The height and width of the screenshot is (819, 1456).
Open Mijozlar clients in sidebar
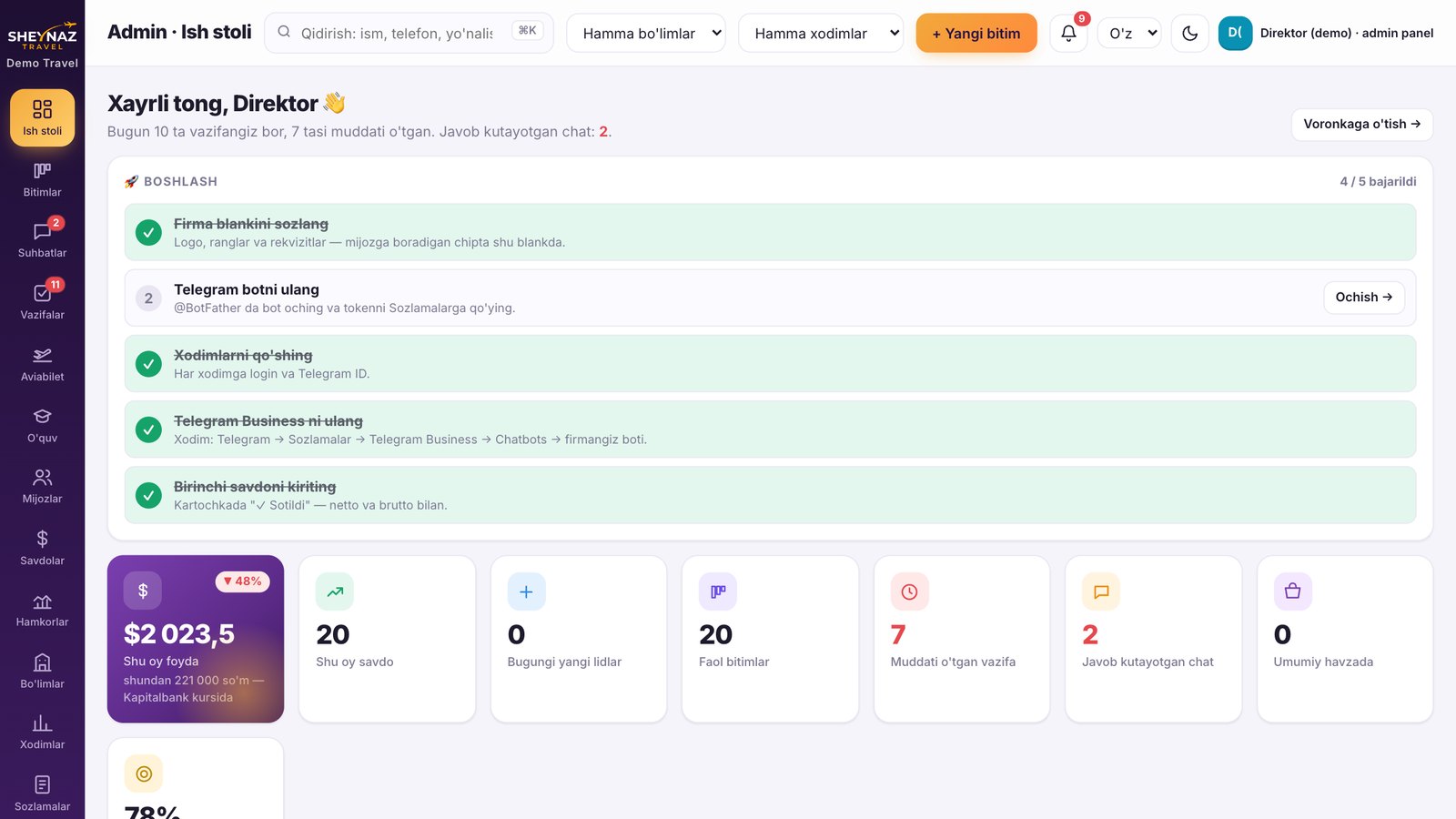(42, 486)
